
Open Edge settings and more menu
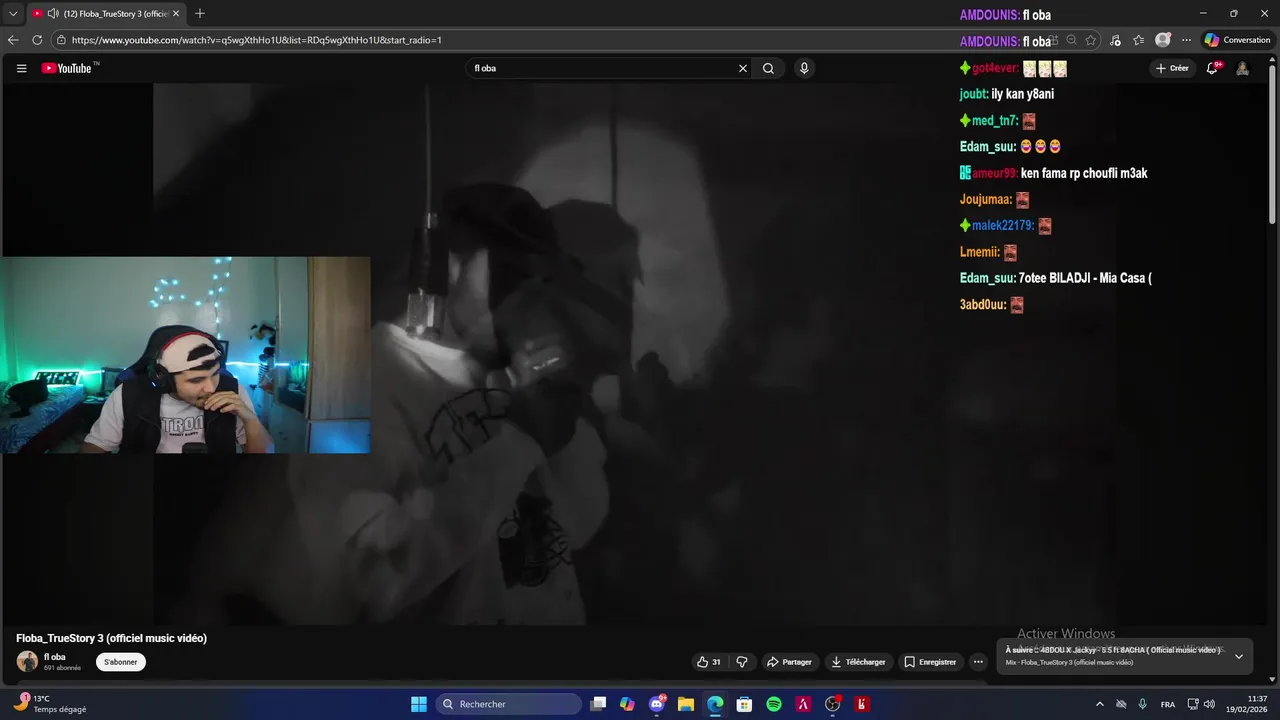tap(1186, 40)
